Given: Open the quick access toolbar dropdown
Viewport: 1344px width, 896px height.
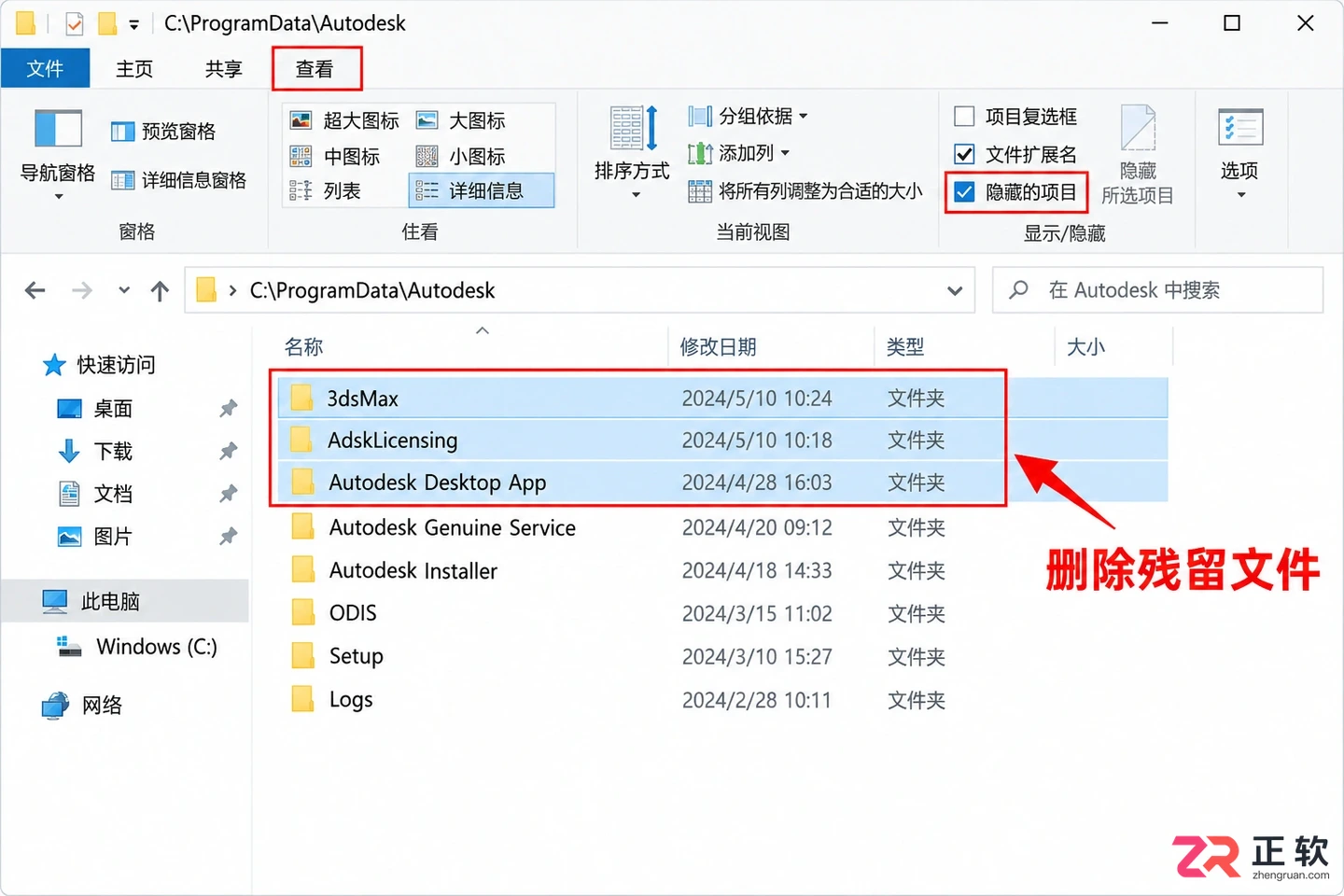Looking at the screenshot, I should click(134, 25).
